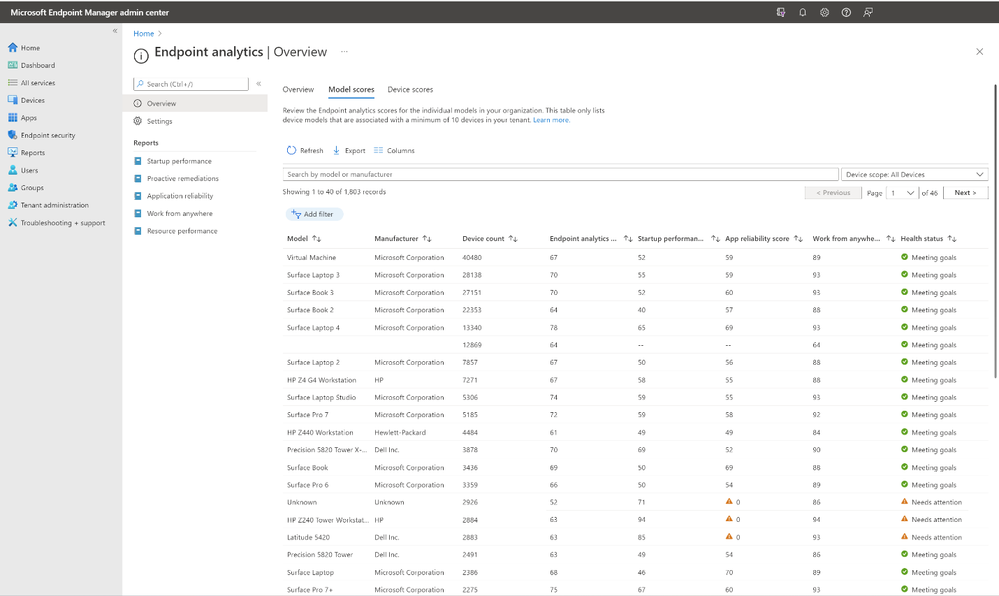
Task: Click the Virtual Machine model cell
Action: (311, 258)
